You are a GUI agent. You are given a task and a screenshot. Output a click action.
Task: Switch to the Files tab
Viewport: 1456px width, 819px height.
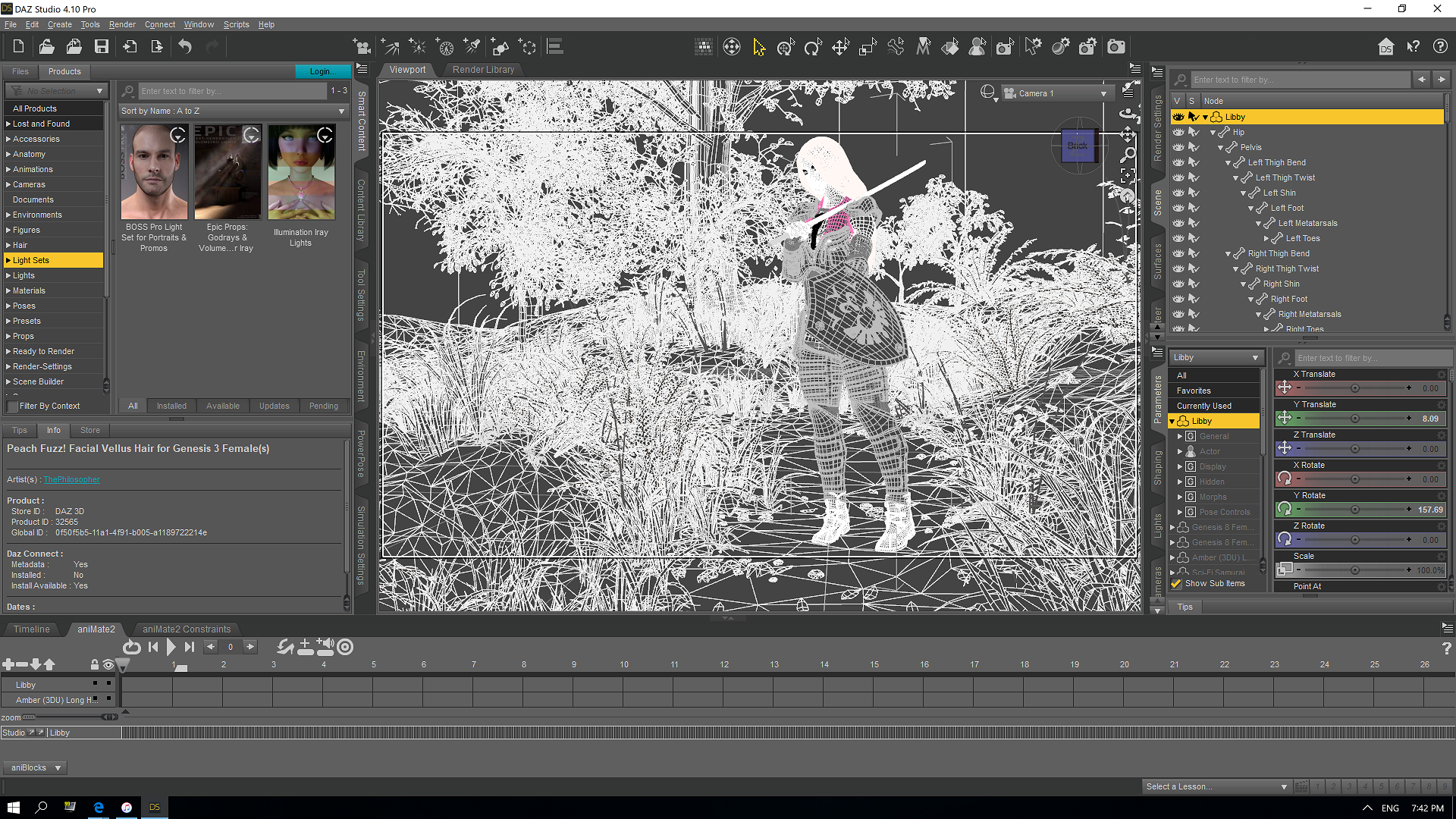[x=20, y=71]
